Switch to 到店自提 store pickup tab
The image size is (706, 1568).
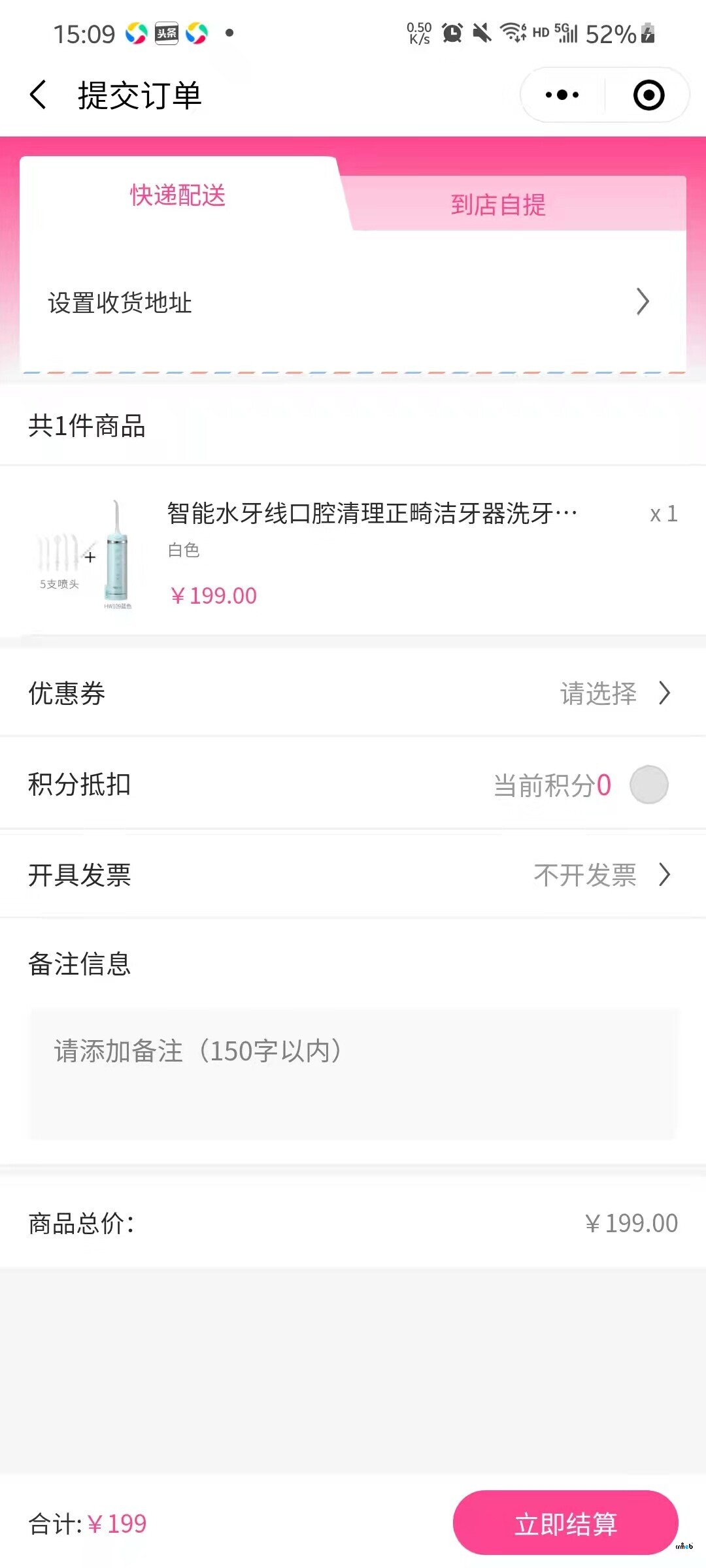click(x=498, y=204)
